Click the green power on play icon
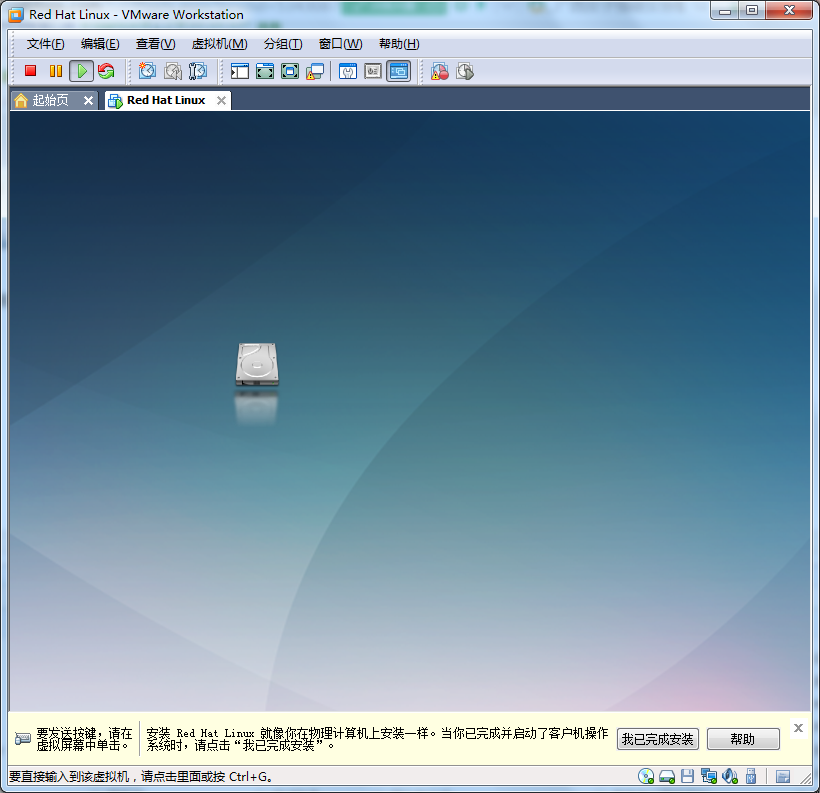Viewport: 820px width, 793px height. click(82, 71)
